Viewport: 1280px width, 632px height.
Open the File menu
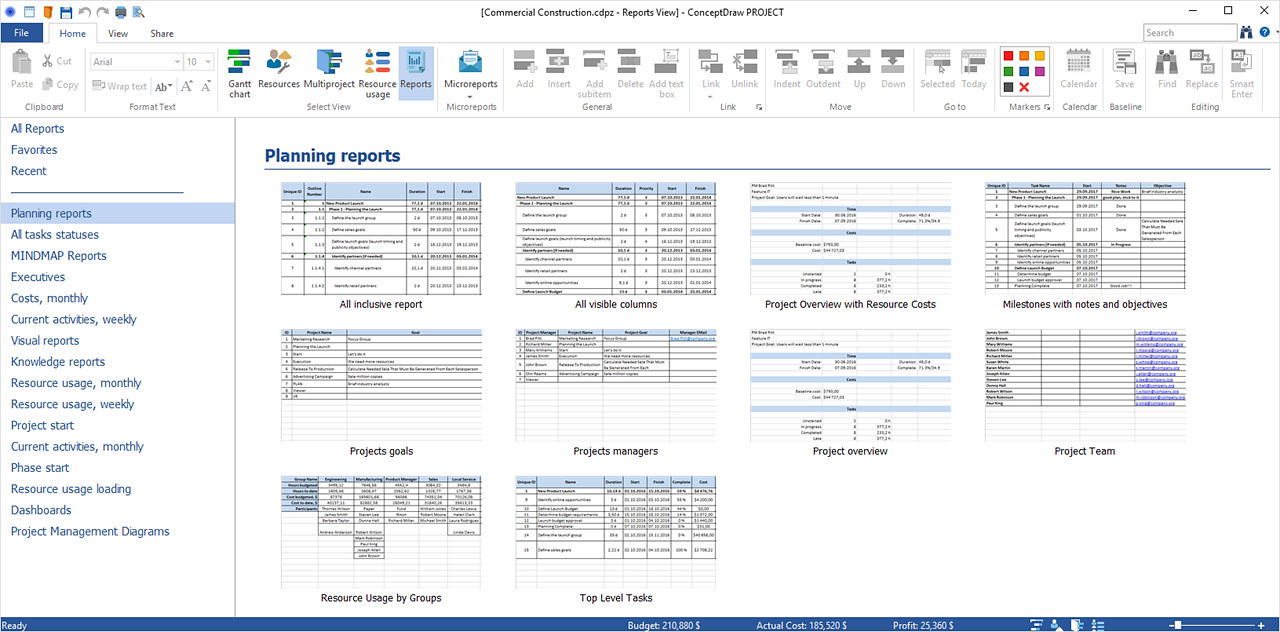click(21, 33)
